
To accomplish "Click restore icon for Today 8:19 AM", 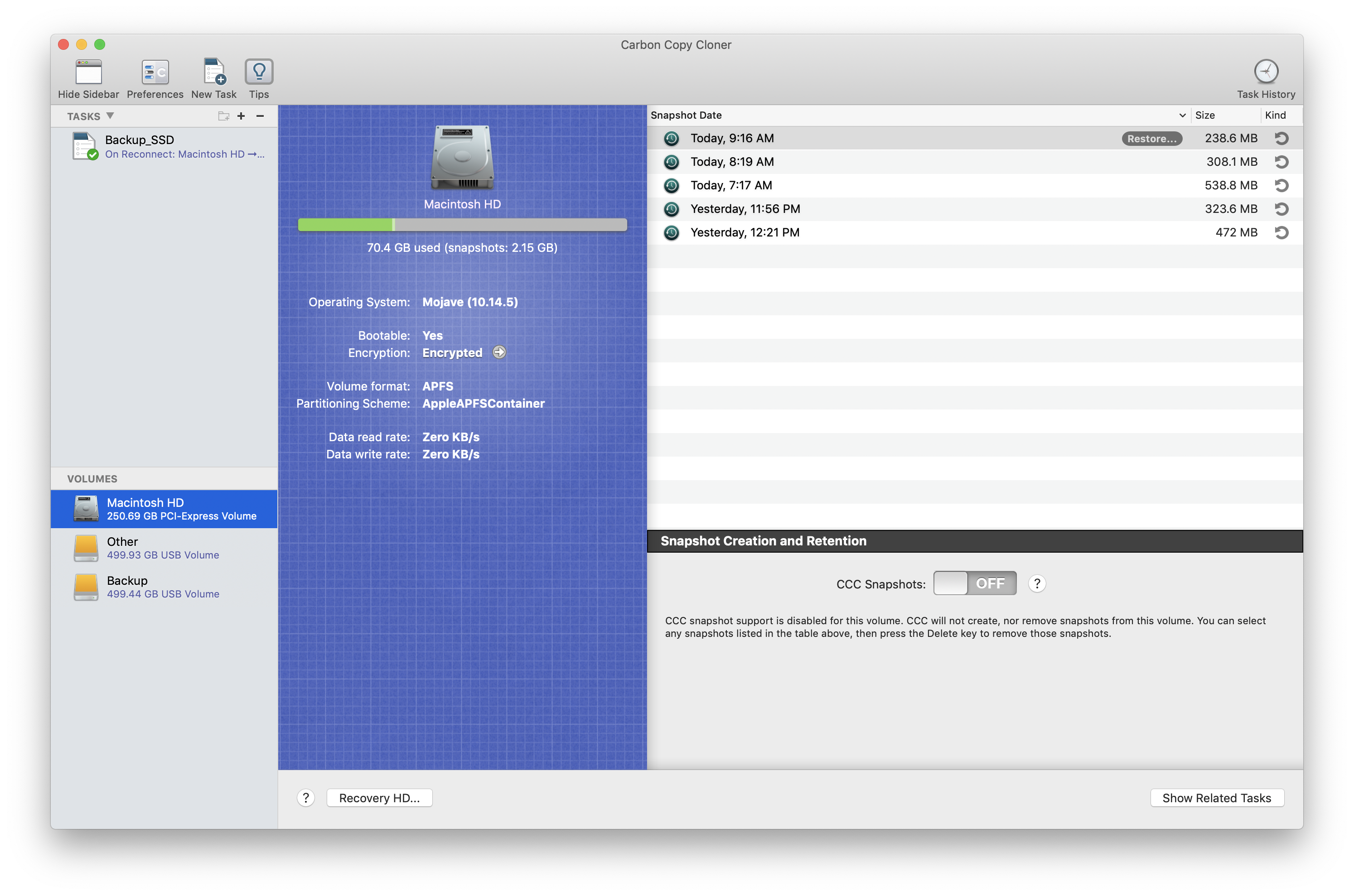I will click(x=1281, y=162).
